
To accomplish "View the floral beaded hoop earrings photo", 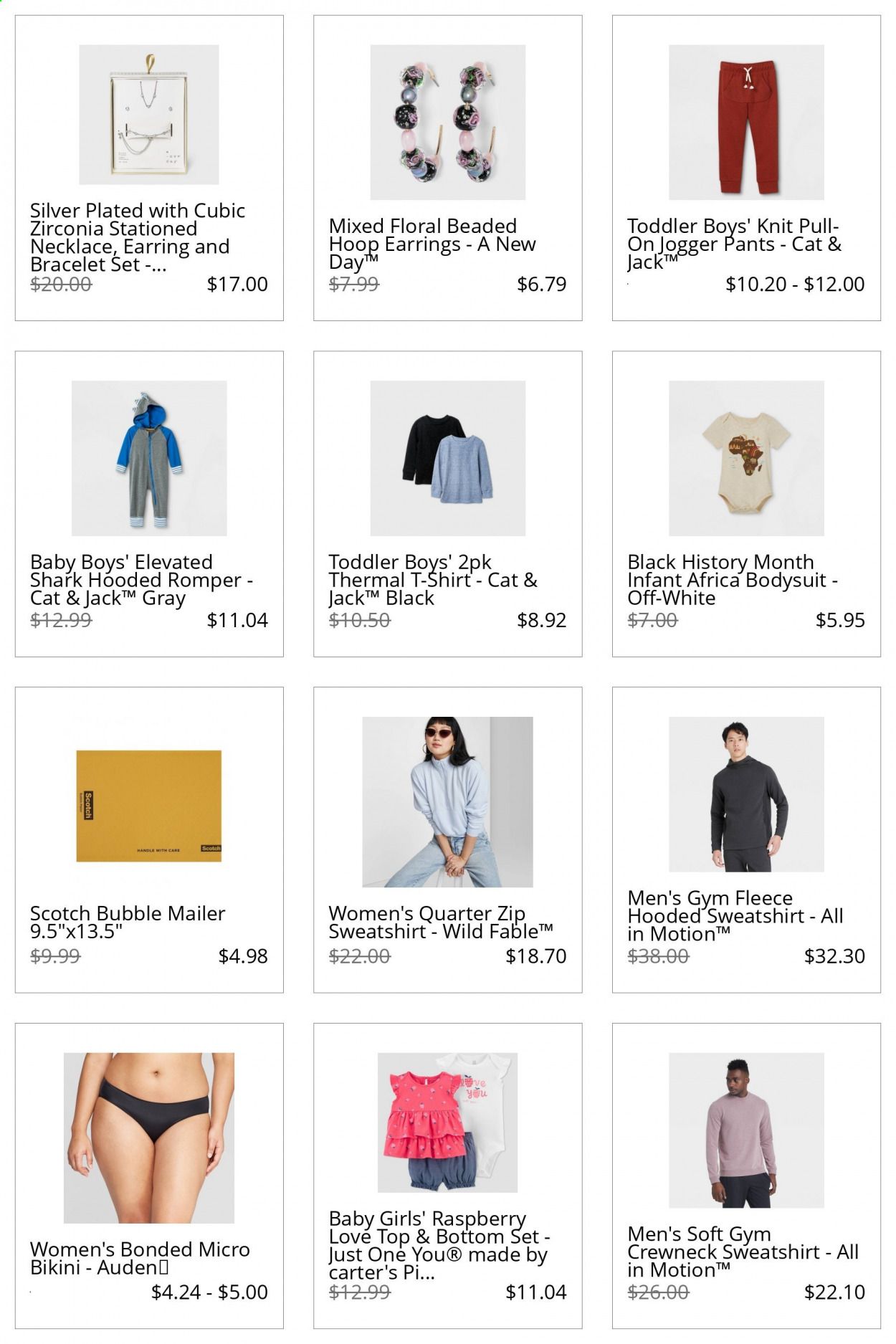I will click(448, 122).
